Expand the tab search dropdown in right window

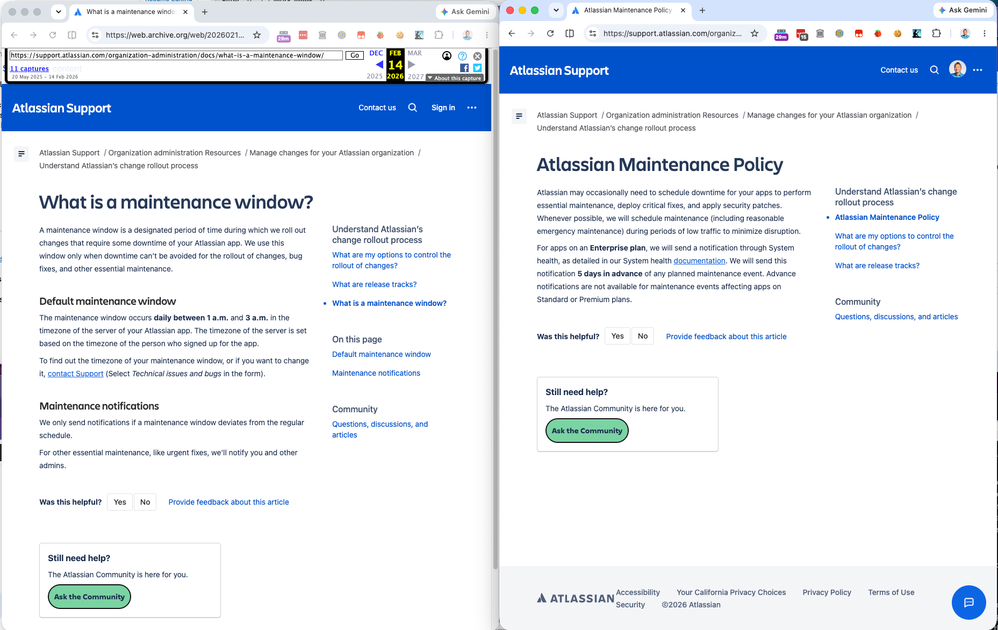[556, 10]
